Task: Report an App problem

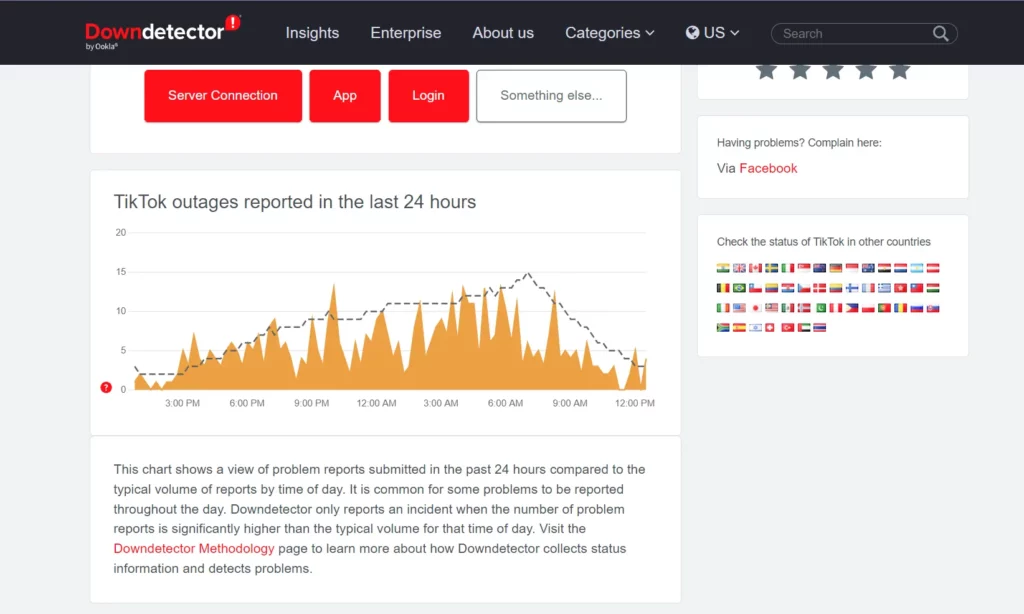Action: tap(345, 95)
